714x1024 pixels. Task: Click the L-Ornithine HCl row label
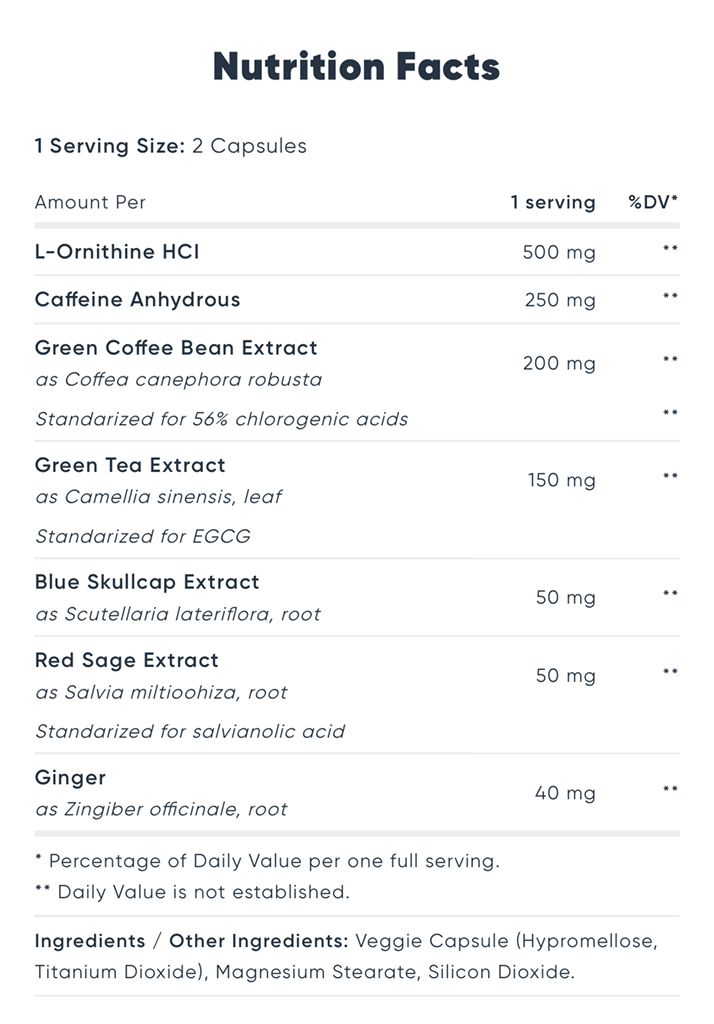117,251
